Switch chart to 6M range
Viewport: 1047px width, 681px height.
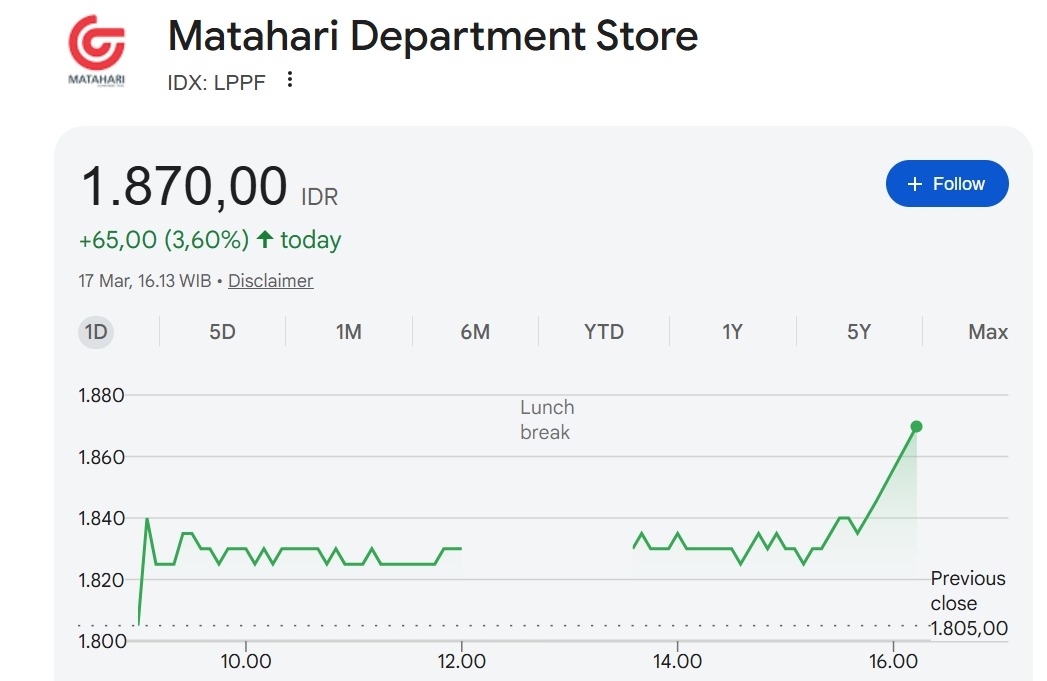click(x=475, y=332)
